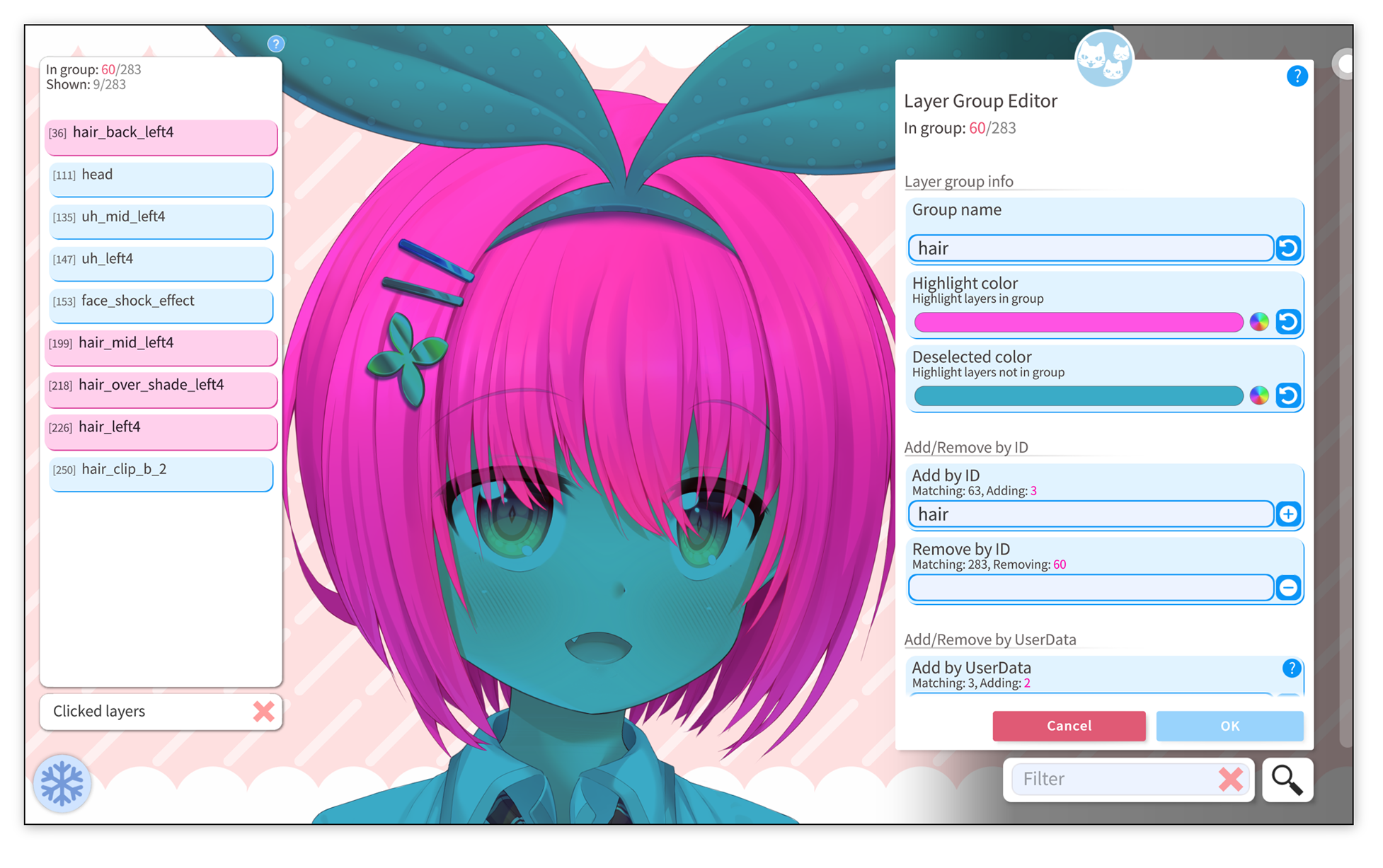The width and height of the screenshot is (1383, 868).
Task: Open Layer Group Editor help icon
Action: coord(1297,76)
